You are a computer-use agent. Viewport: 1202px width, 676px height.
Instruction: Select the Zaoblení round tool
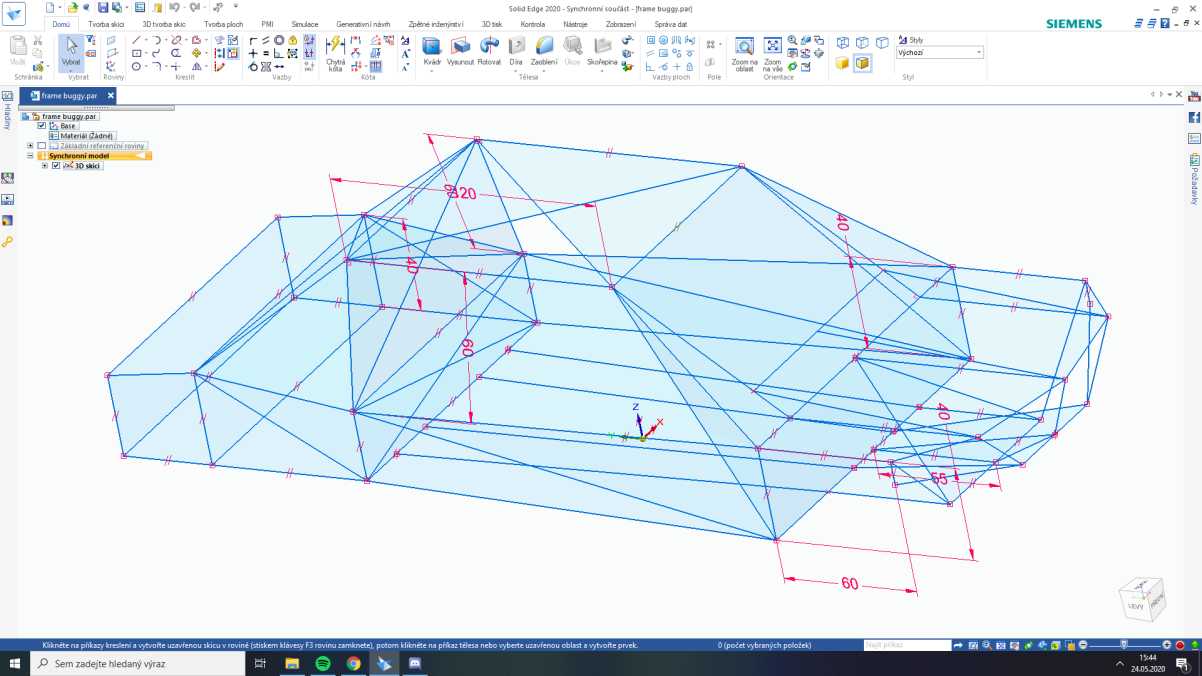coord(544,49)
